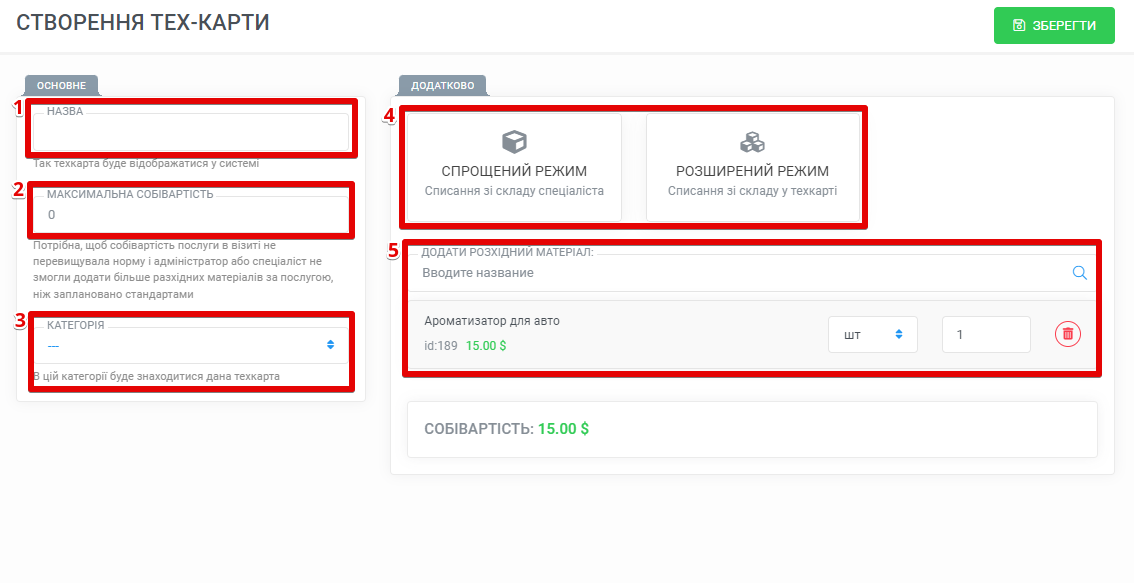This screenshot has width=1134, height=583.
Task: Focus the НАЗВА name input field
Action: (191, 132)
